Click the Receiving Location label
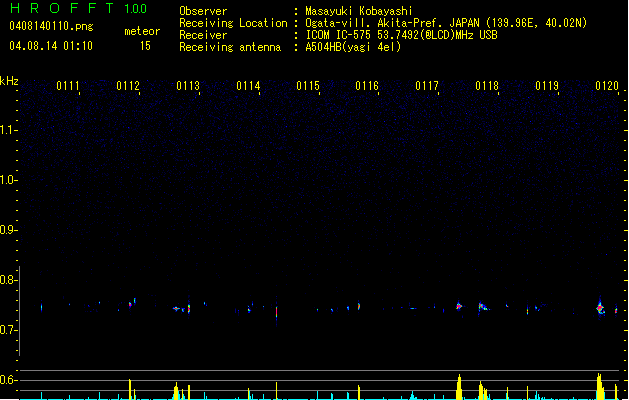 233,23
